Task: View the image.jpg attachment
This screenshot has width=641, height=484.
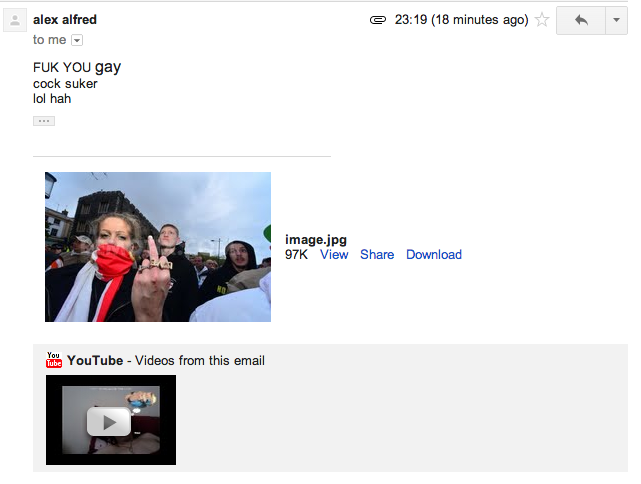Action: pos(334,254)
